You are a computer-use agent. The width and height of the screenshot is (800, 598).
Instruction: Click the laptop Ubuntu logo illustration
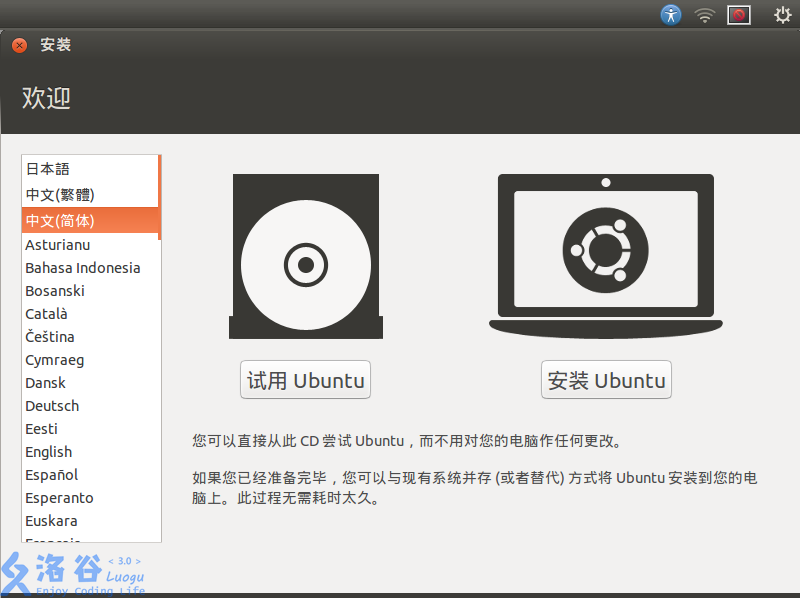click(x=606, y=256)
